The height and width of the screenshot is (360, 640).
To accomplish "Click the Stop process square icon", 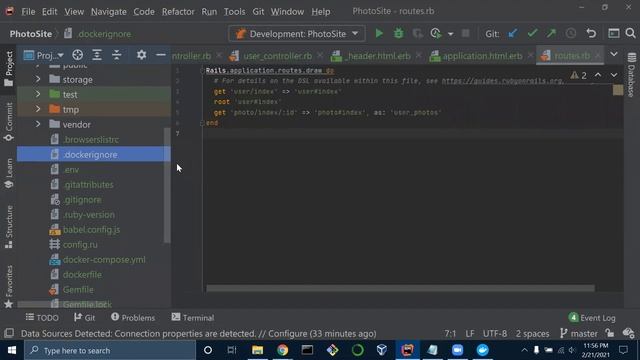I will click(465, 33).
